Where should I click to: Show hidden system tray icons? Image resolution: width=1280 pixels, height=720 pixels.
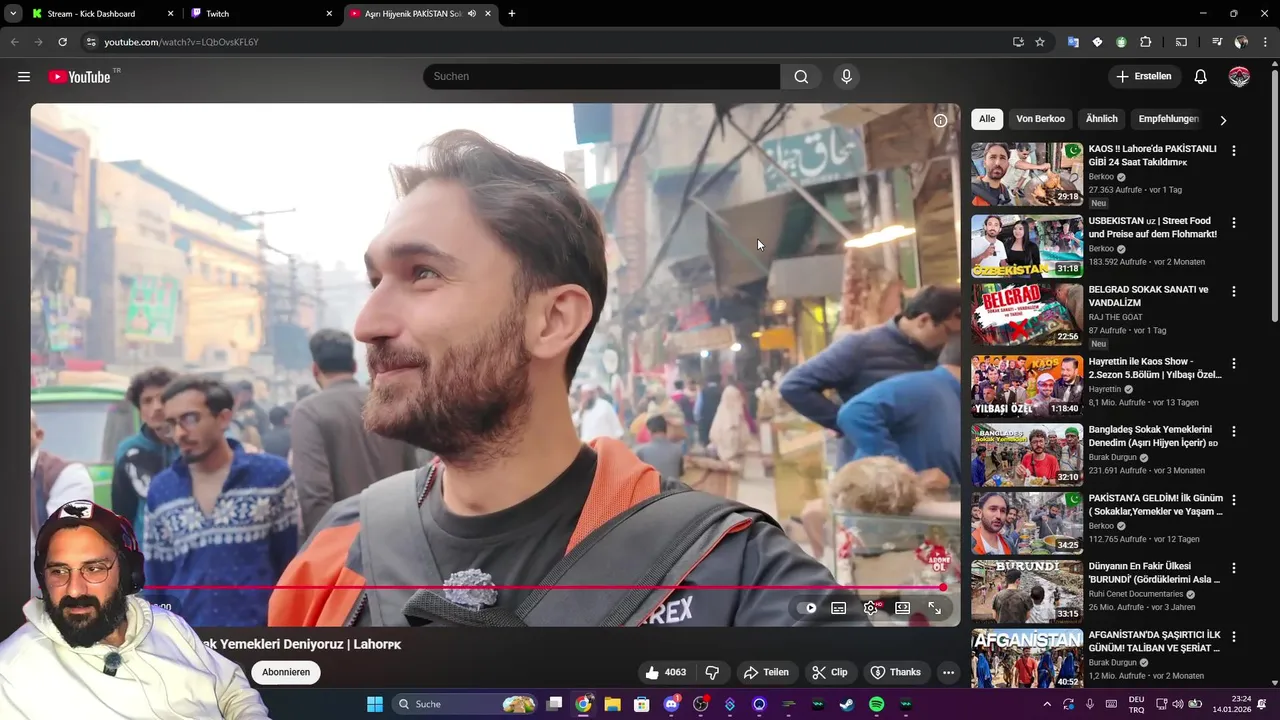(1047, 704)
